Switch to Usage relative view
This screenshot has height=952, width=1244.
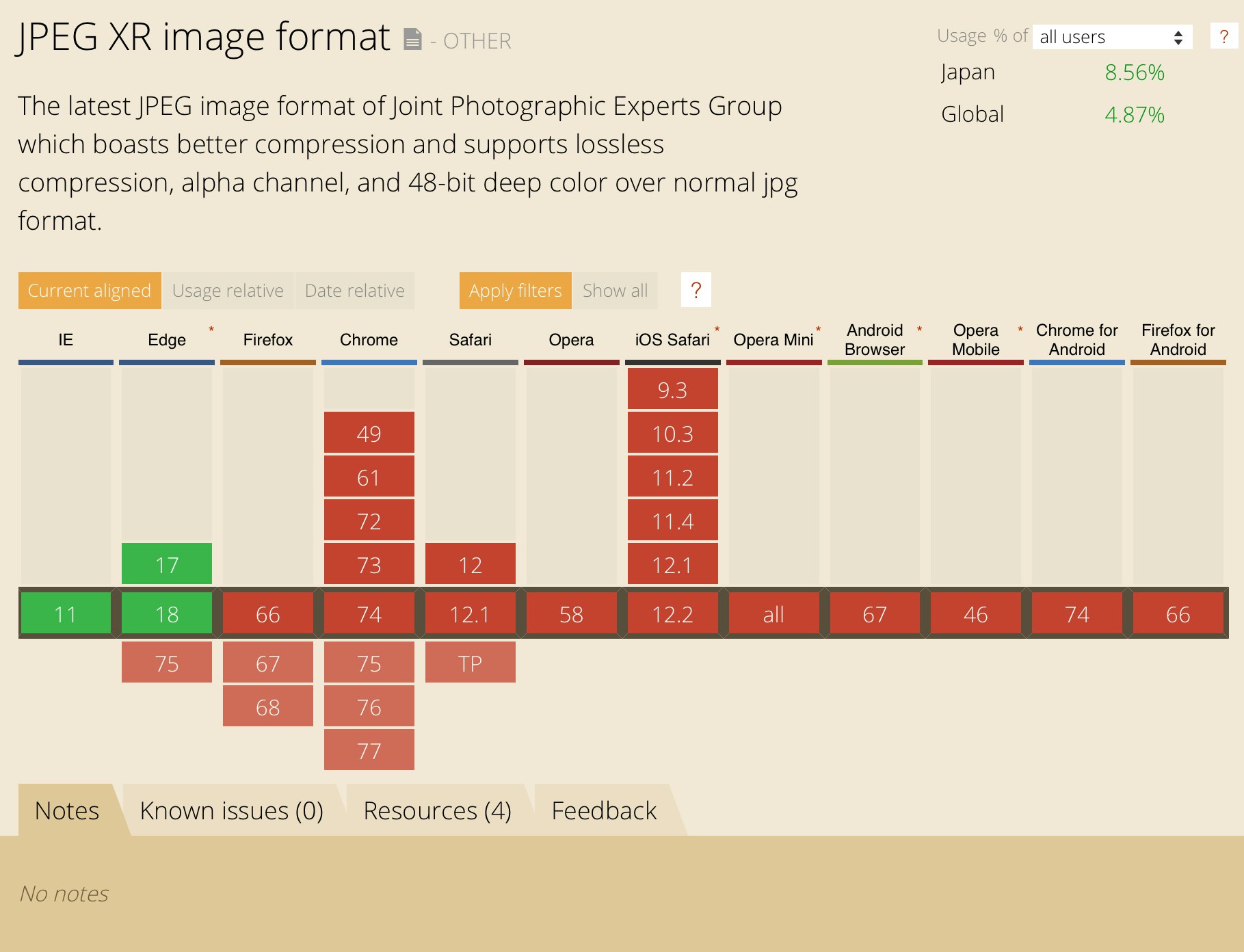(228, 291)
